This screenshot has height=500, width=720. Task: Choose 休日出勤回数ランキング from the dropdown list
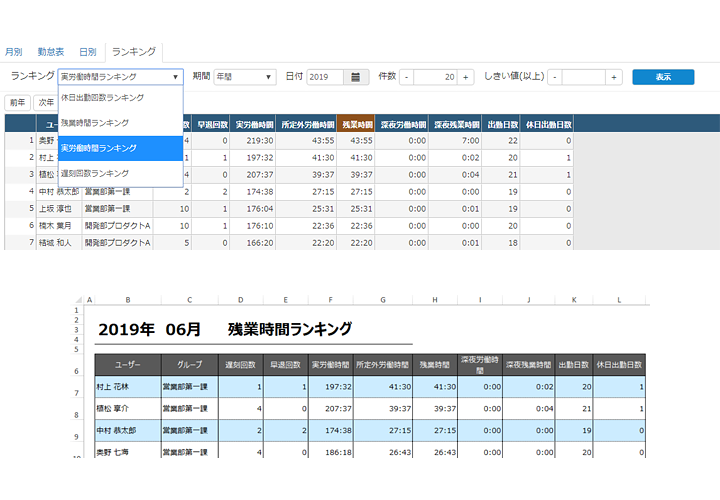(121, 98)
